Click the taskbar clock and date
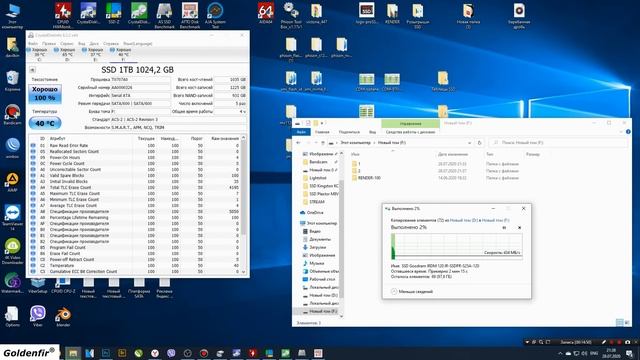This screenshot has width=640, height=360. pyautogui.click(x=611, y=353)
